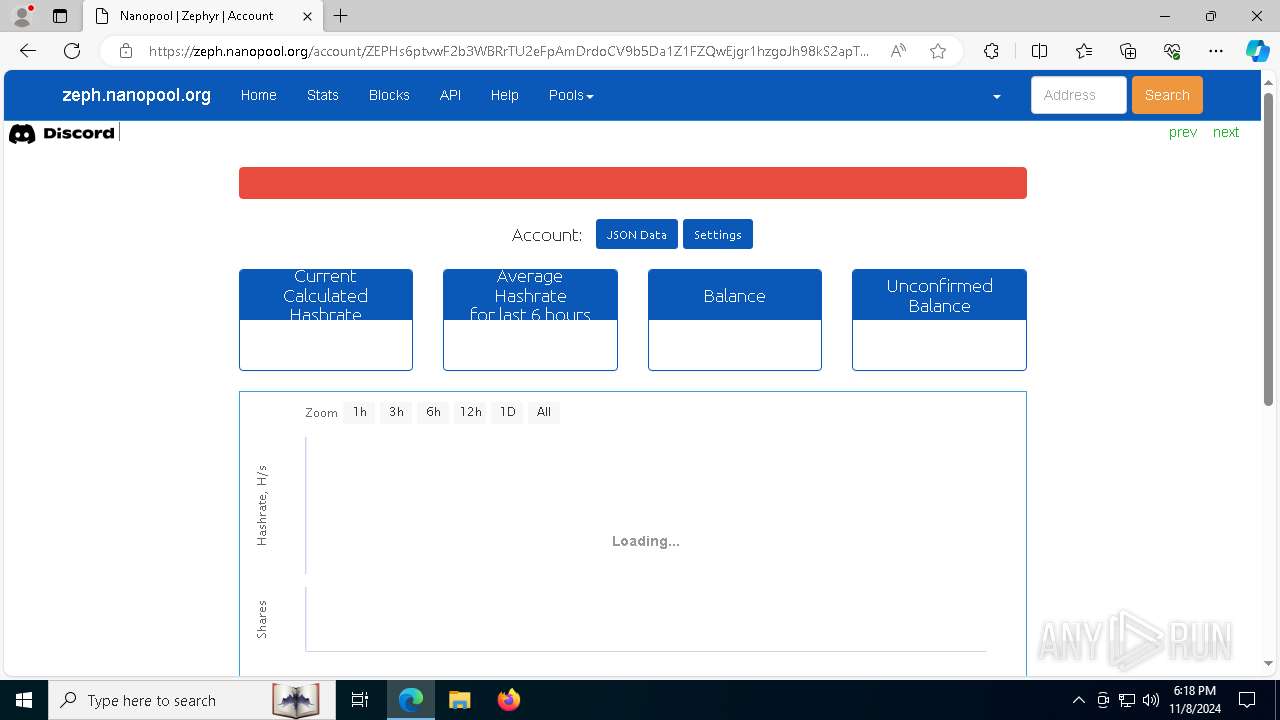The image size is (1280, 720).
Task: Open Edge Settings and more menu
Action: point(1216,51)
